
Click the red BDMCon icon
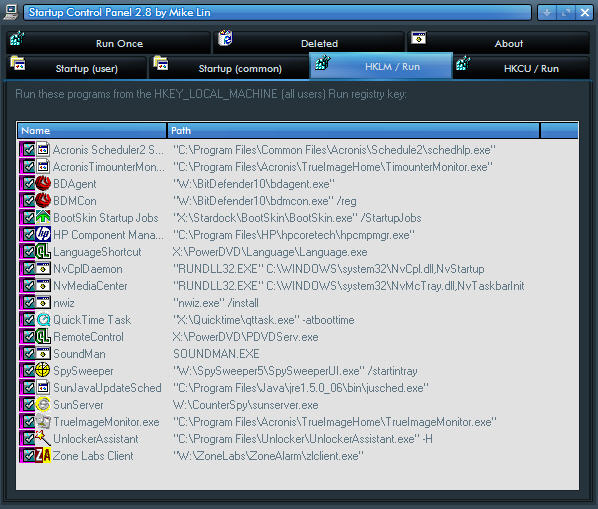pyautogui.click(x=43, y=201)
